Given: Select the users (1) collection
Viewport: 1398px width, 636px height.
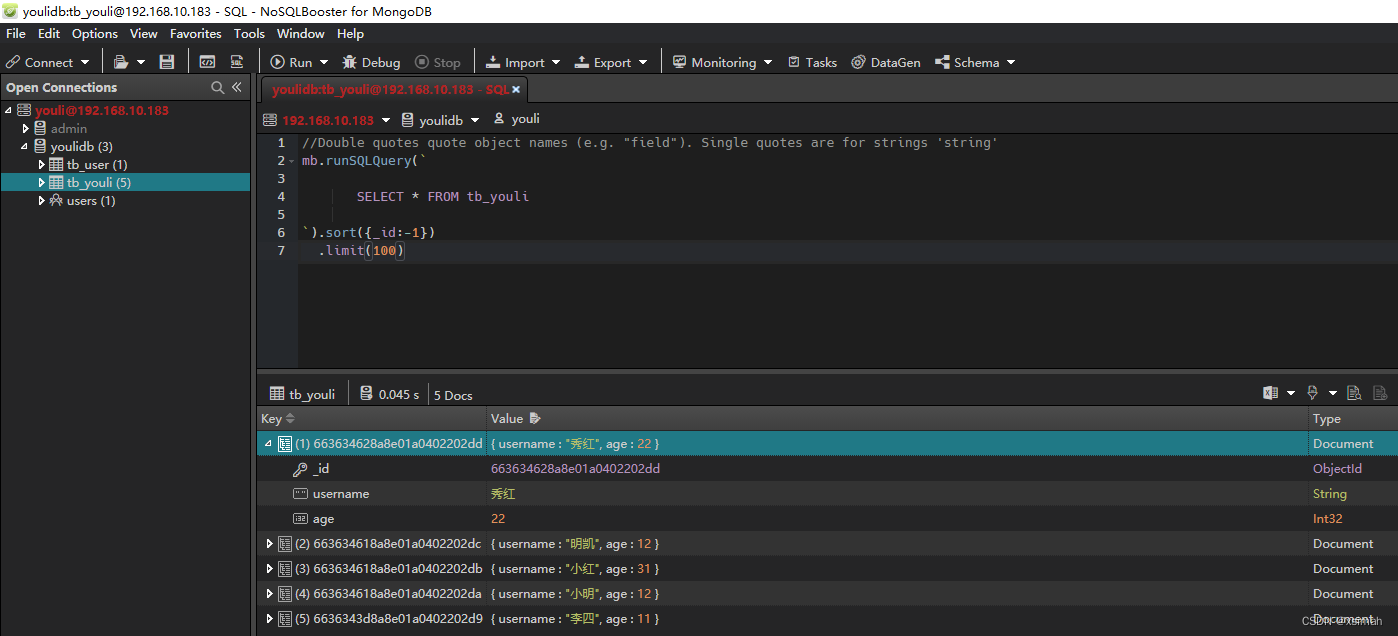Looking at the screenshot, I should tap(91, 200).
